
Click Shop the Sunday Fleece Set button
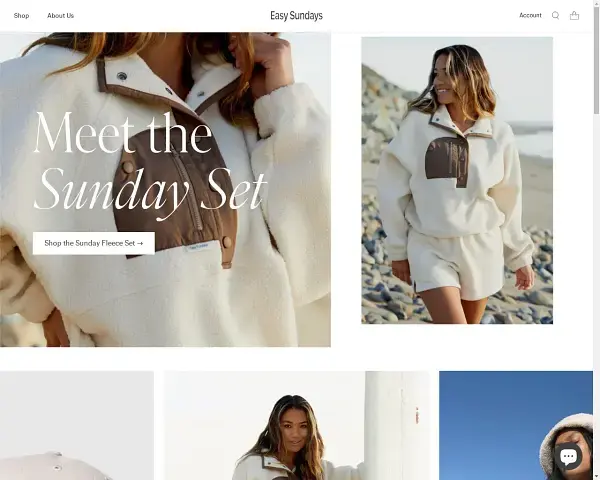point(94,243)
